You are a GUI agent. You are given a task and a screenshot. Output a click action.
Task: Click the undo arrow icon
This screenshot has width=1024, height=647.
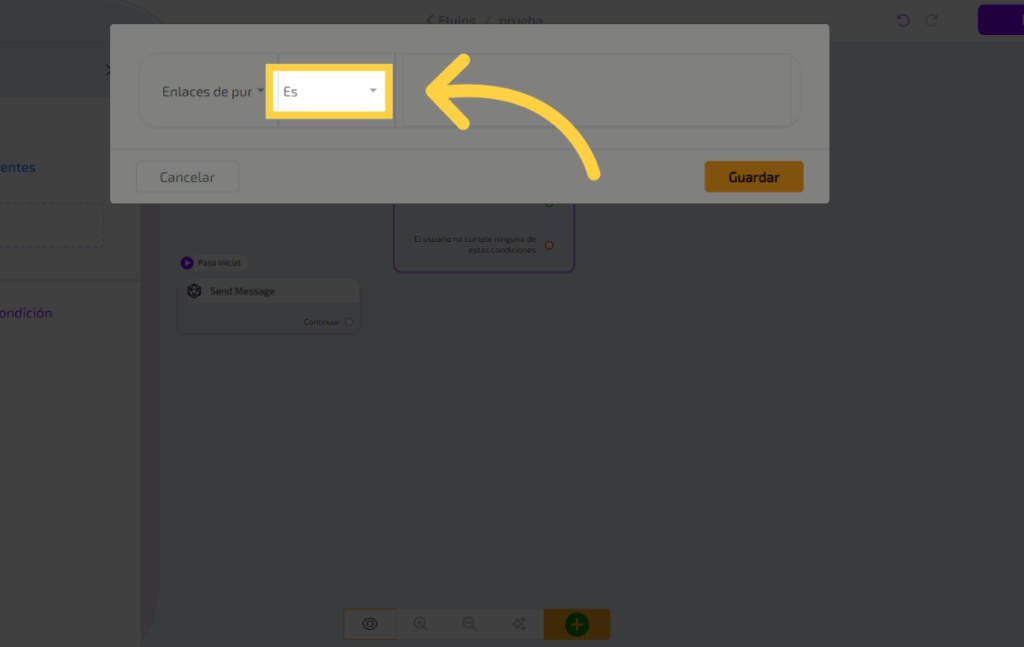(x=903, y=20)
